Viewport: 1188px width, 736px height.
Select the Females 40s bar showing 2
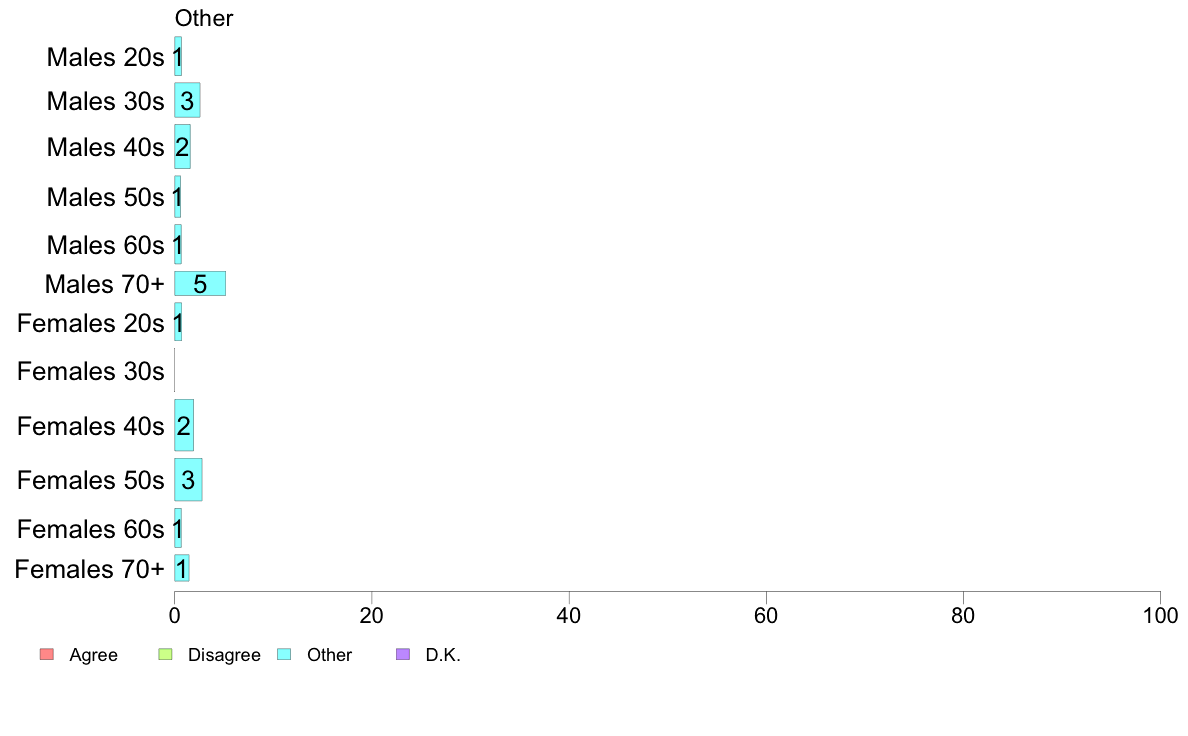tap(184, 426)
